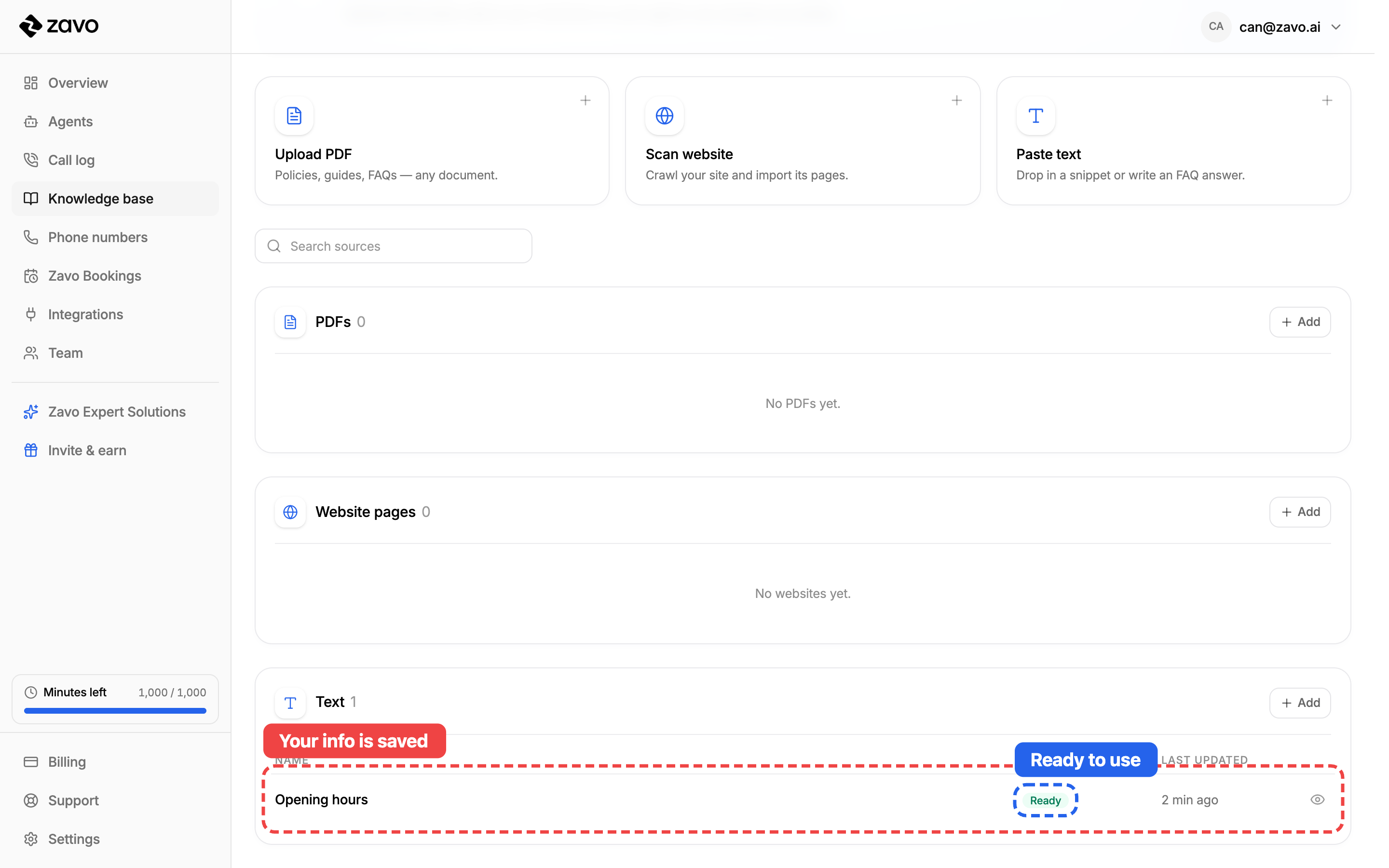The height and width of the screenshot is (868, 1389).
Task: Click the Billing card icon
Action: pyautogui.click(x=31, y=762)
